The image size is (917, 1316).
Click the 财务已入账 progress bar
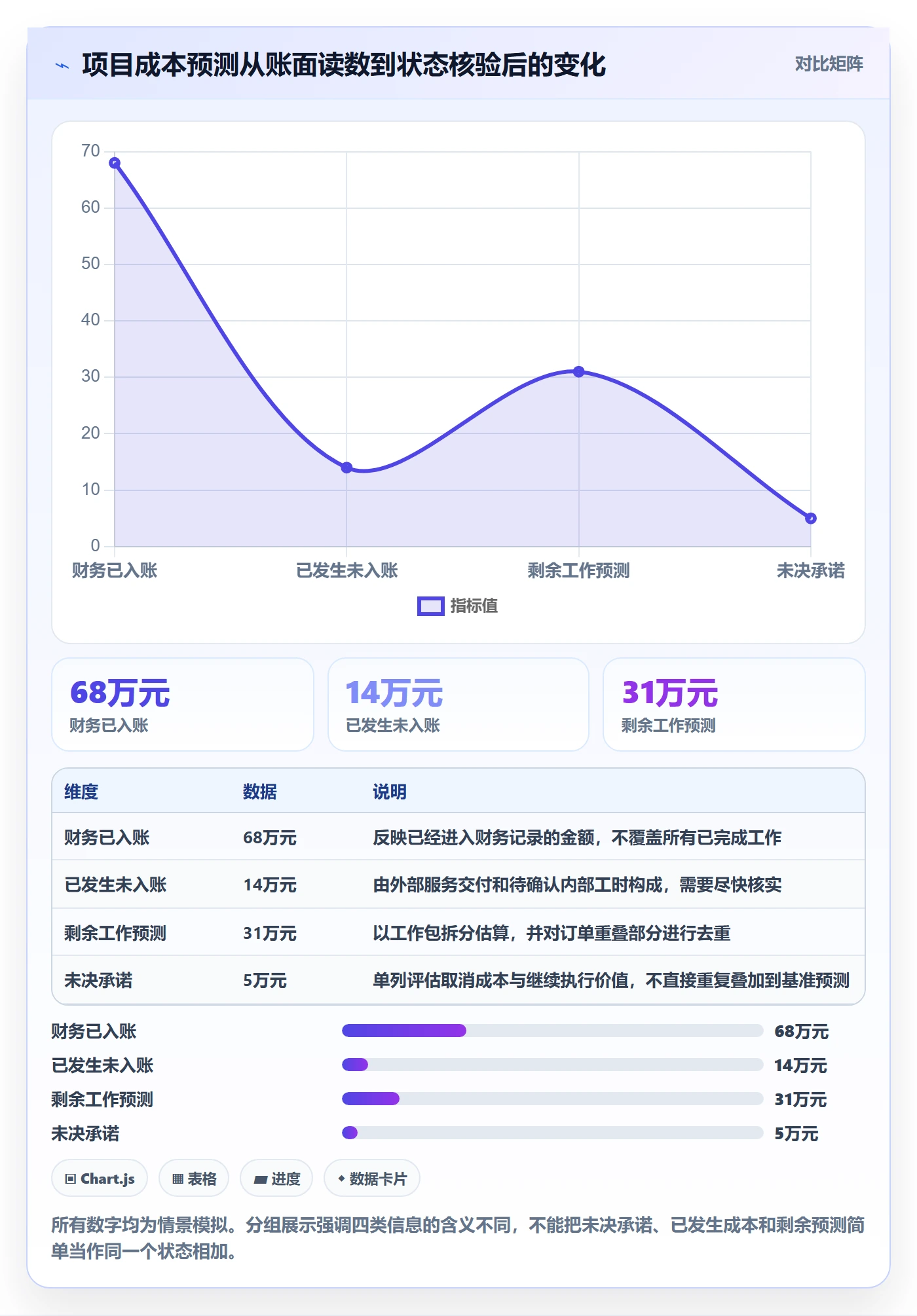pos(552,1031)
